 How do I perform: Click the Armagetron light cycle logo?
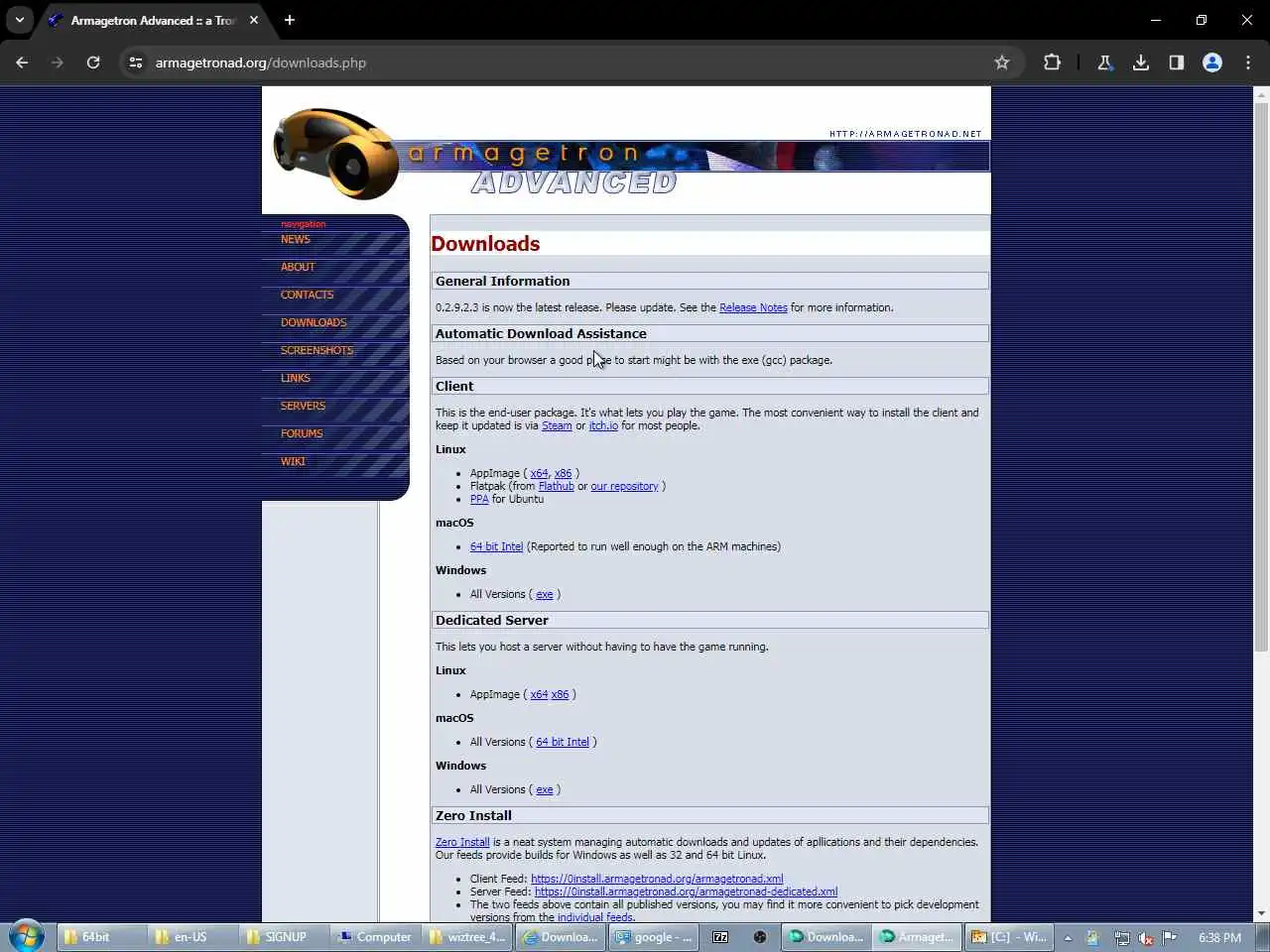click(335, 154)
